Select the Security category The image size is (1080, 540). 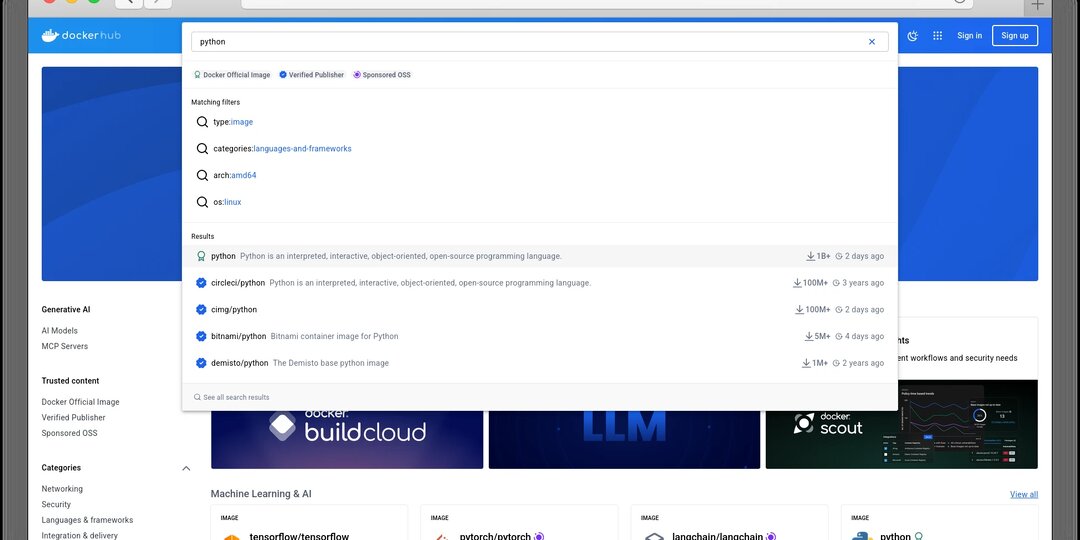tap(56, 505)
